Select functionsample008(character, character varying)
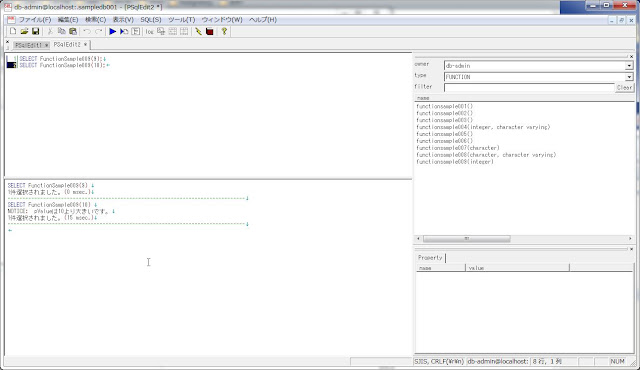The height and width of the screenshot is (370, 640). click(486, 155)
